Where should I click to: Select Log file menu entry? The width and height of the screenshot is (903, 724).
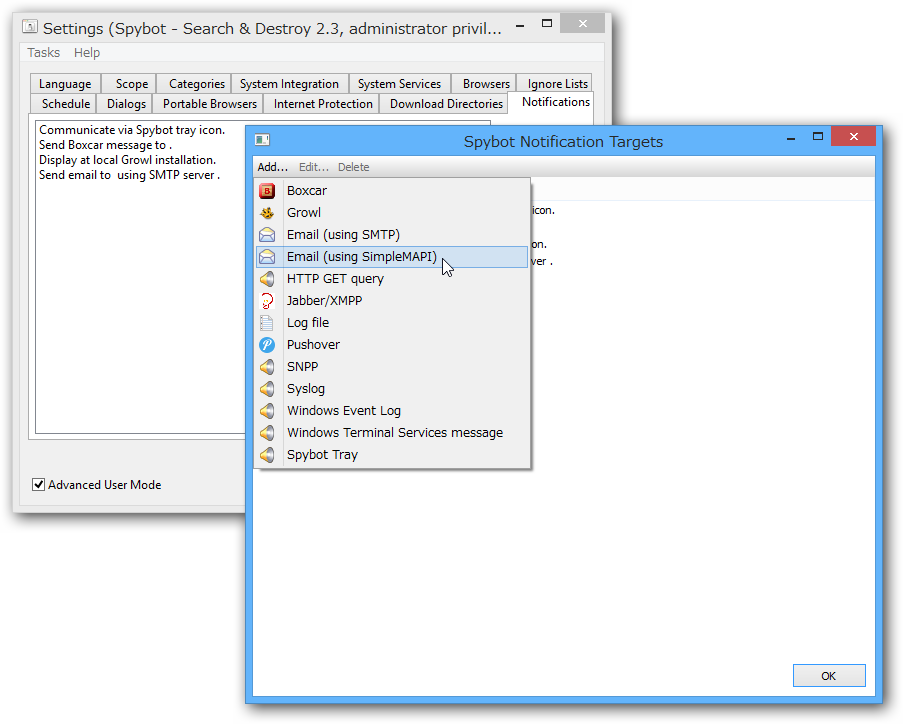(392, 323)
